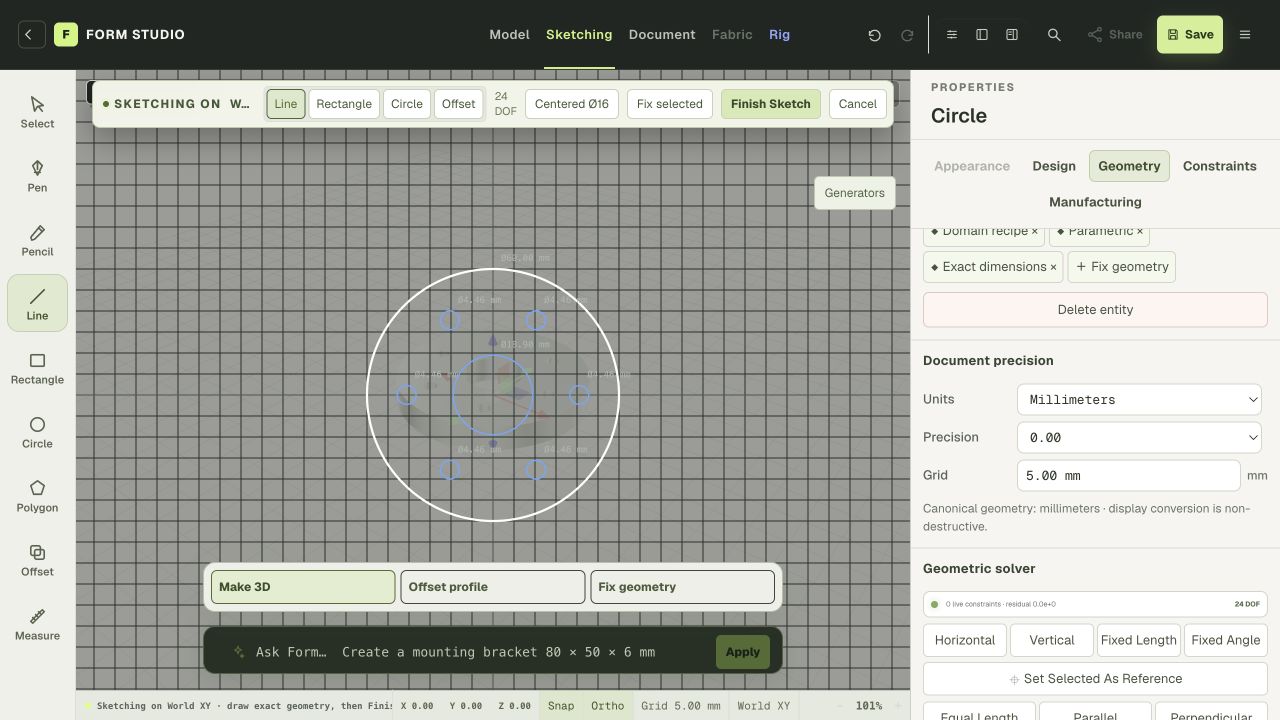Choose the Pencil tool

pos(37,239)
